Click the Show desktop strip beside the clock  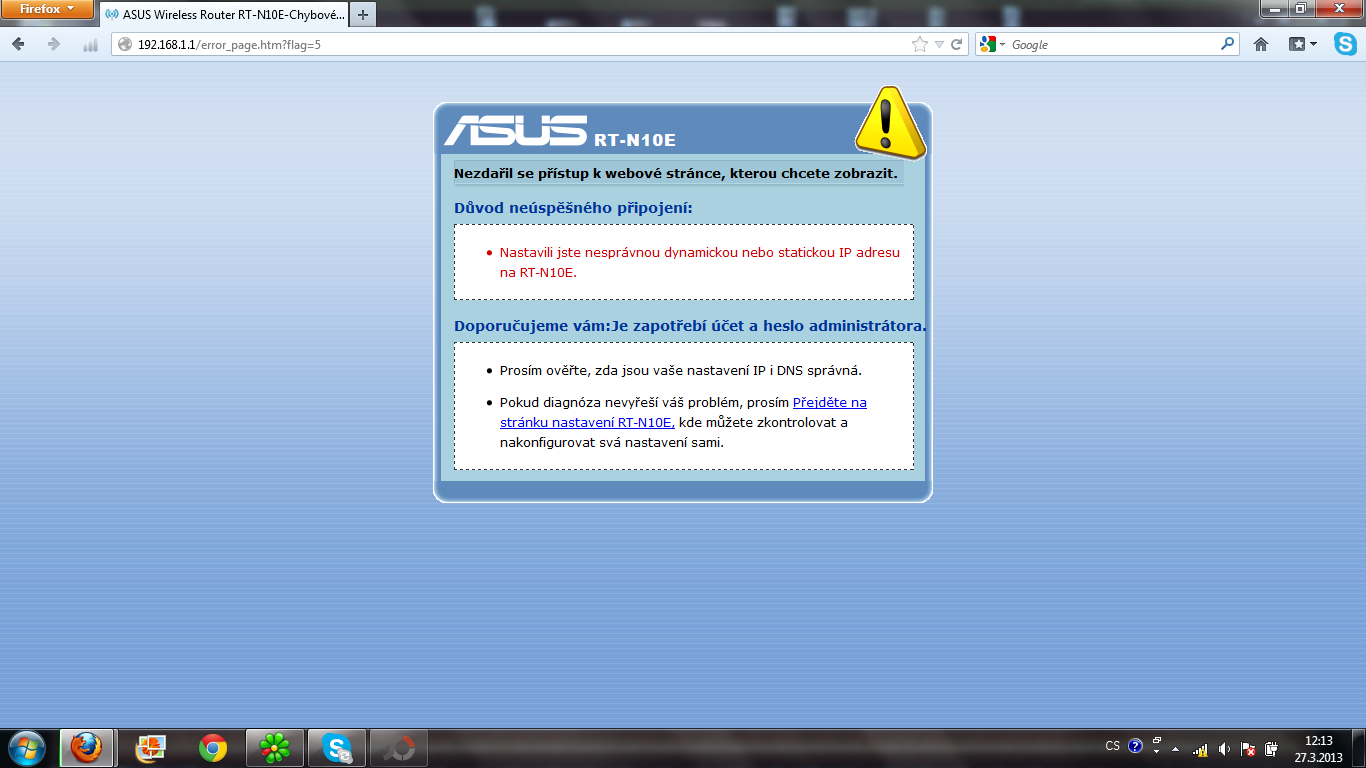pos(1359,748)
